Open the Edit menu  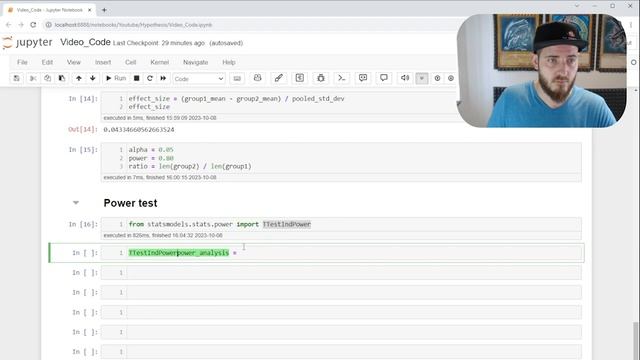47,62
